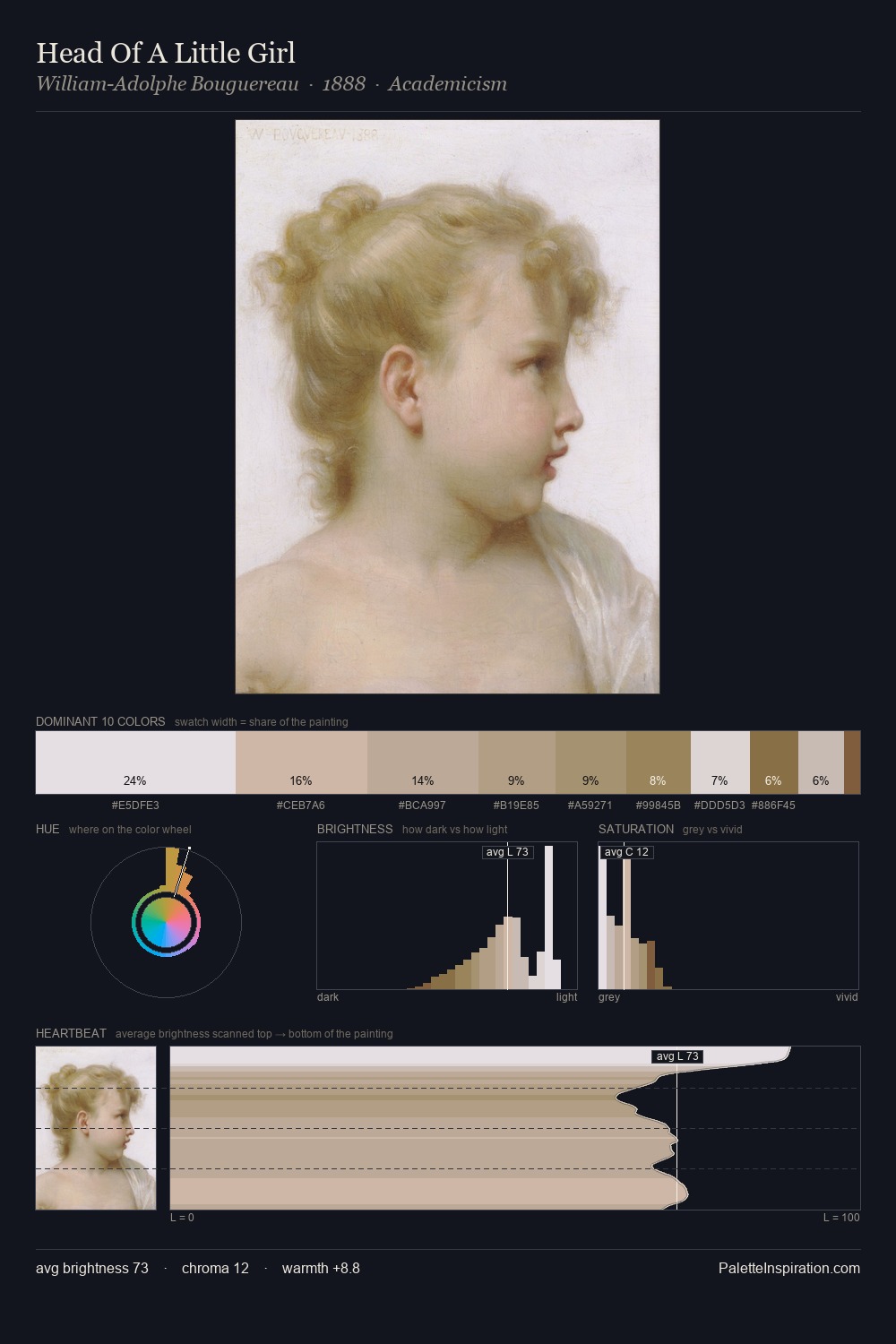Open the Heartbeat painting thumbnail

(96, 1128)
